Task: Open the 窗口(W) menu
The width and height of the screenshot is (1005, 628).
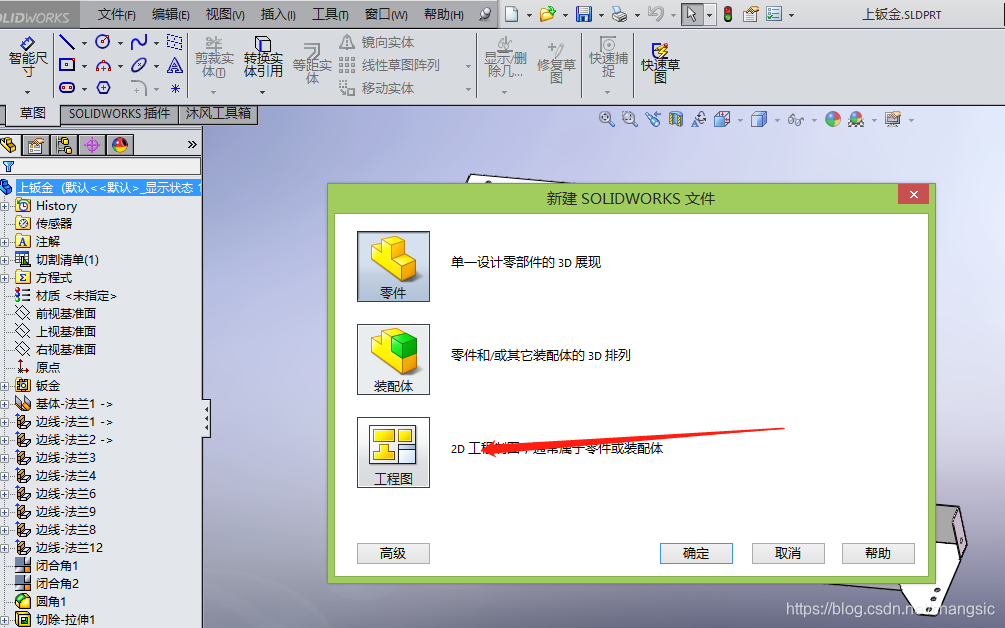Action: [x=386, y=14]
